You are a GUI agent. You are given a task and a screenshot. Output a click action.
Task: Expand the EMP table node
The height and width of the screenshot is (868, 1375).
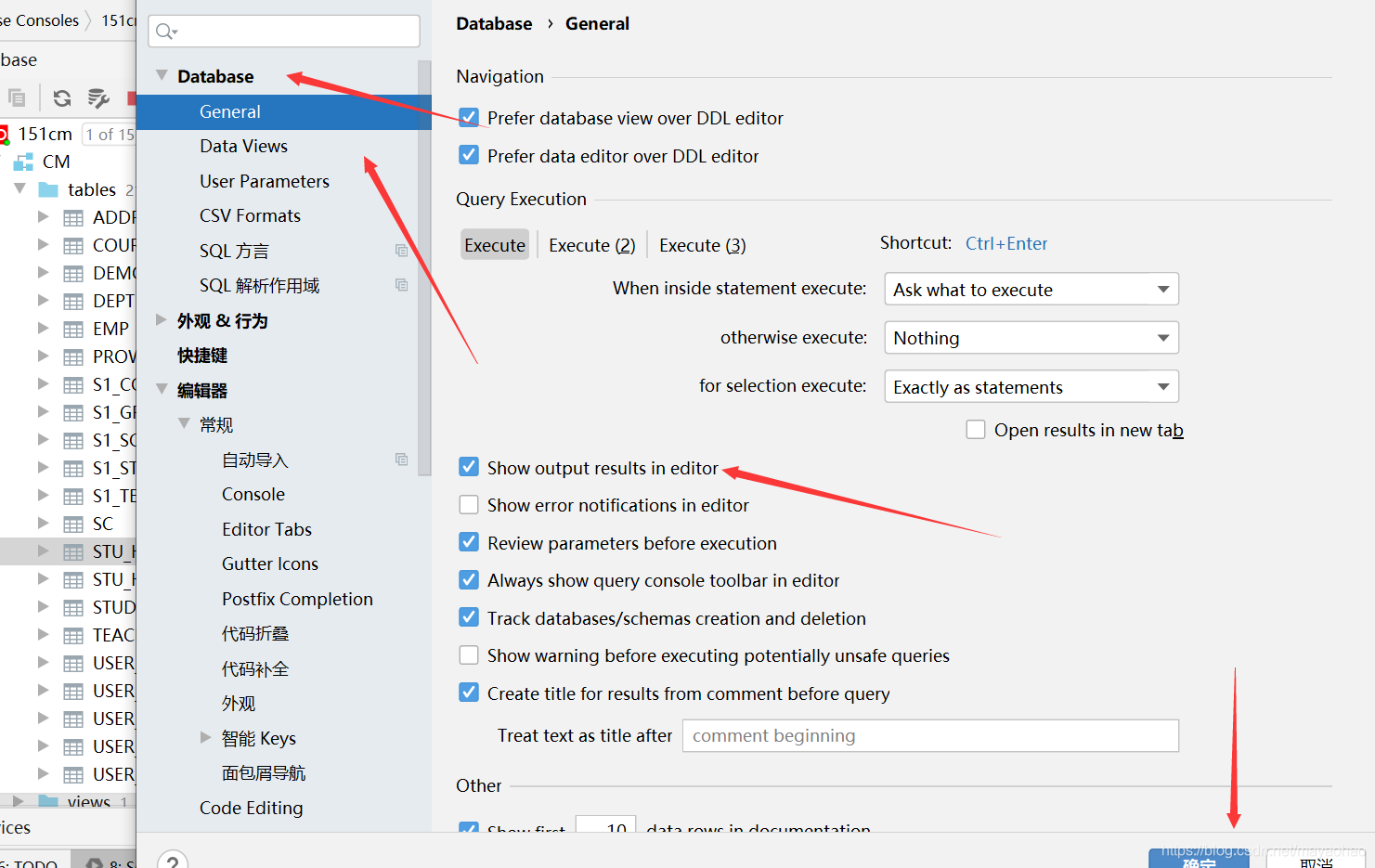[43, 329]
